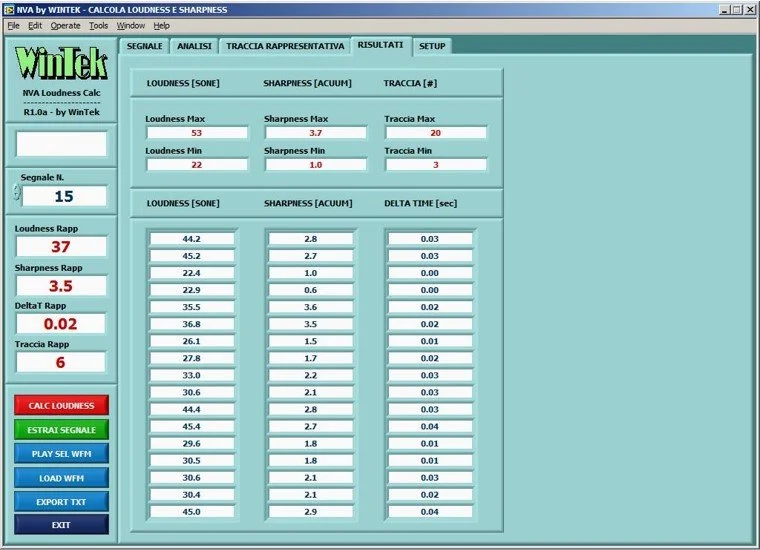Click sharpness cell 1.7

[311, 358]
